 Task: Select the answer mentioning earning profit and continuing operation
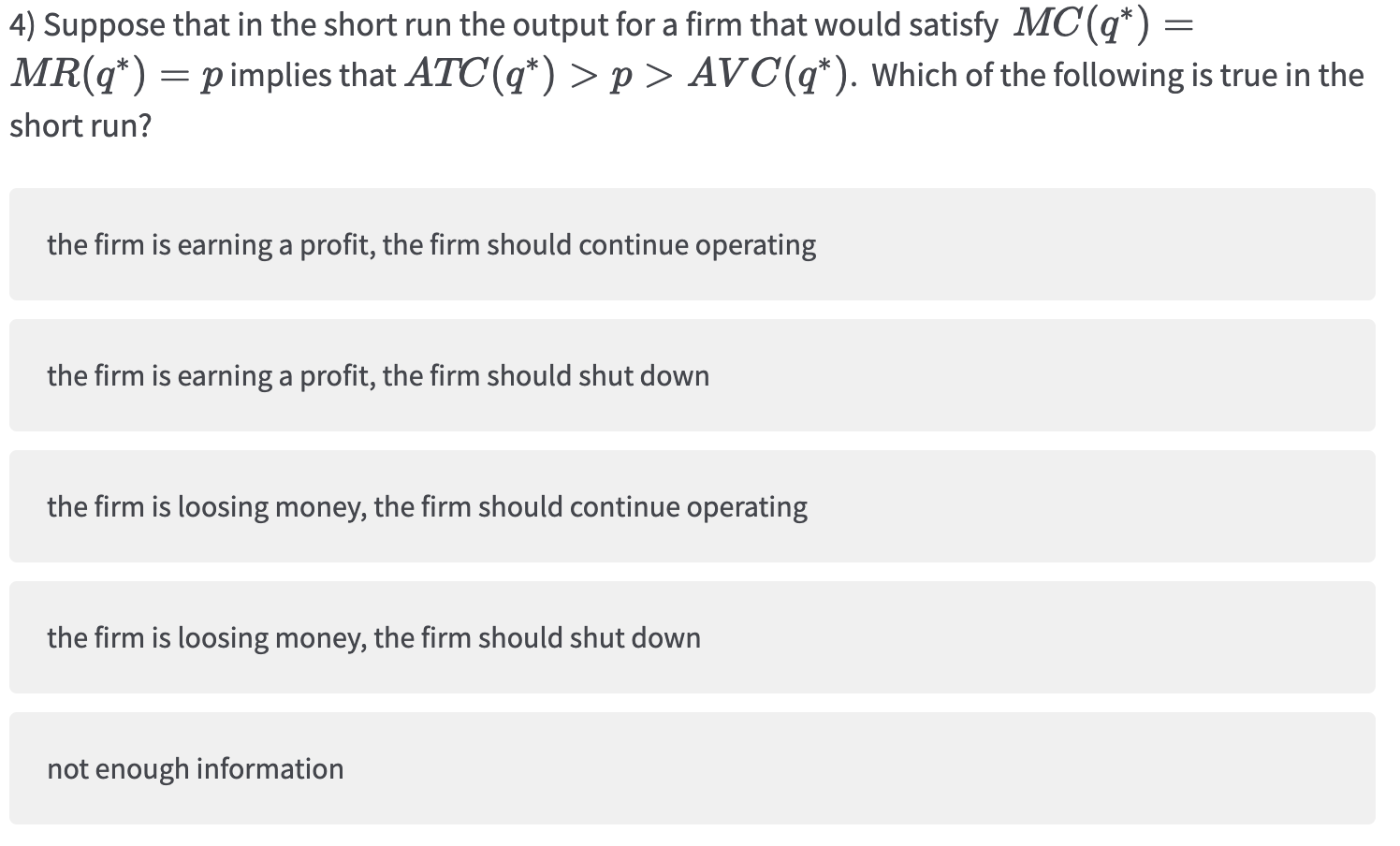coord(431,244)
